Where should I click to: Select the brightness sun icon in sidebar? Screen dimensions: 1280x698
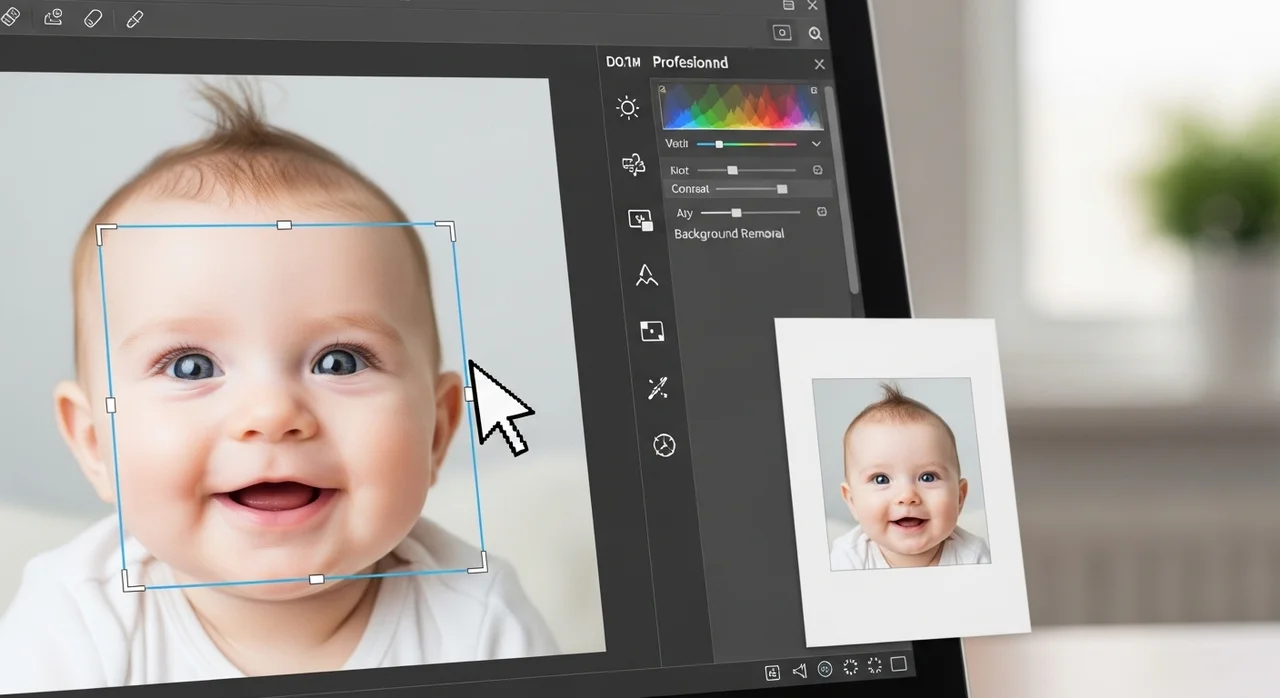pos(628,108)
